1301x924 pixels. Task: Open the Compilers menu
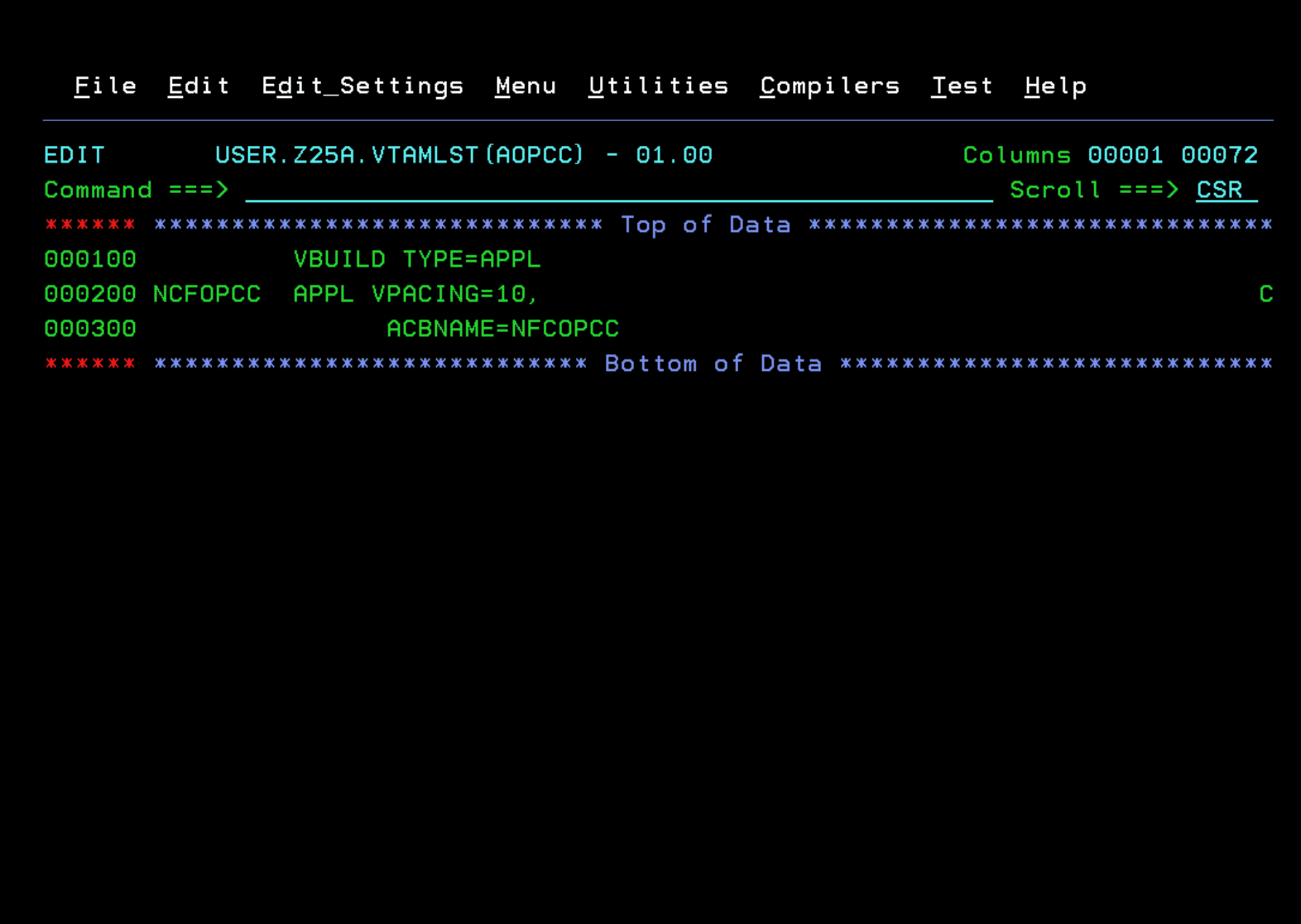coord(829,86)
